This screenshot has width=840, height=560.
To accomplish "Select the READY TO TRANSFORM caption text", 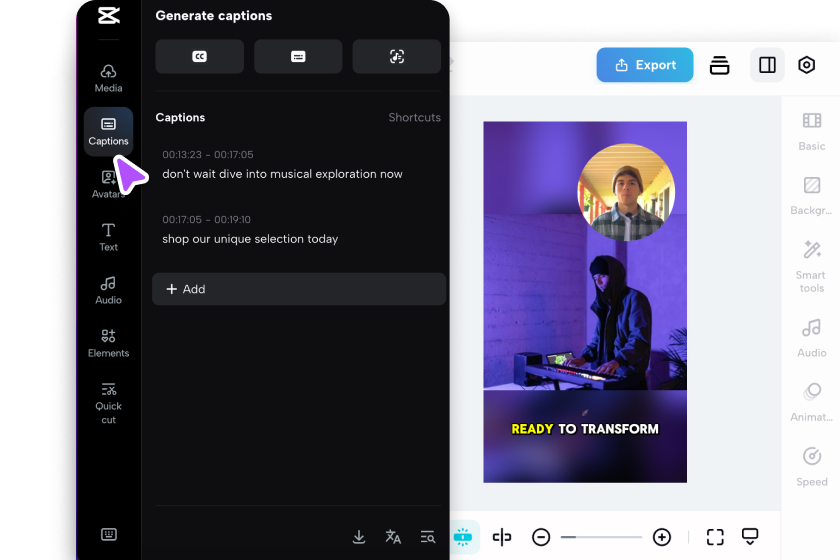I will [585, 429].
